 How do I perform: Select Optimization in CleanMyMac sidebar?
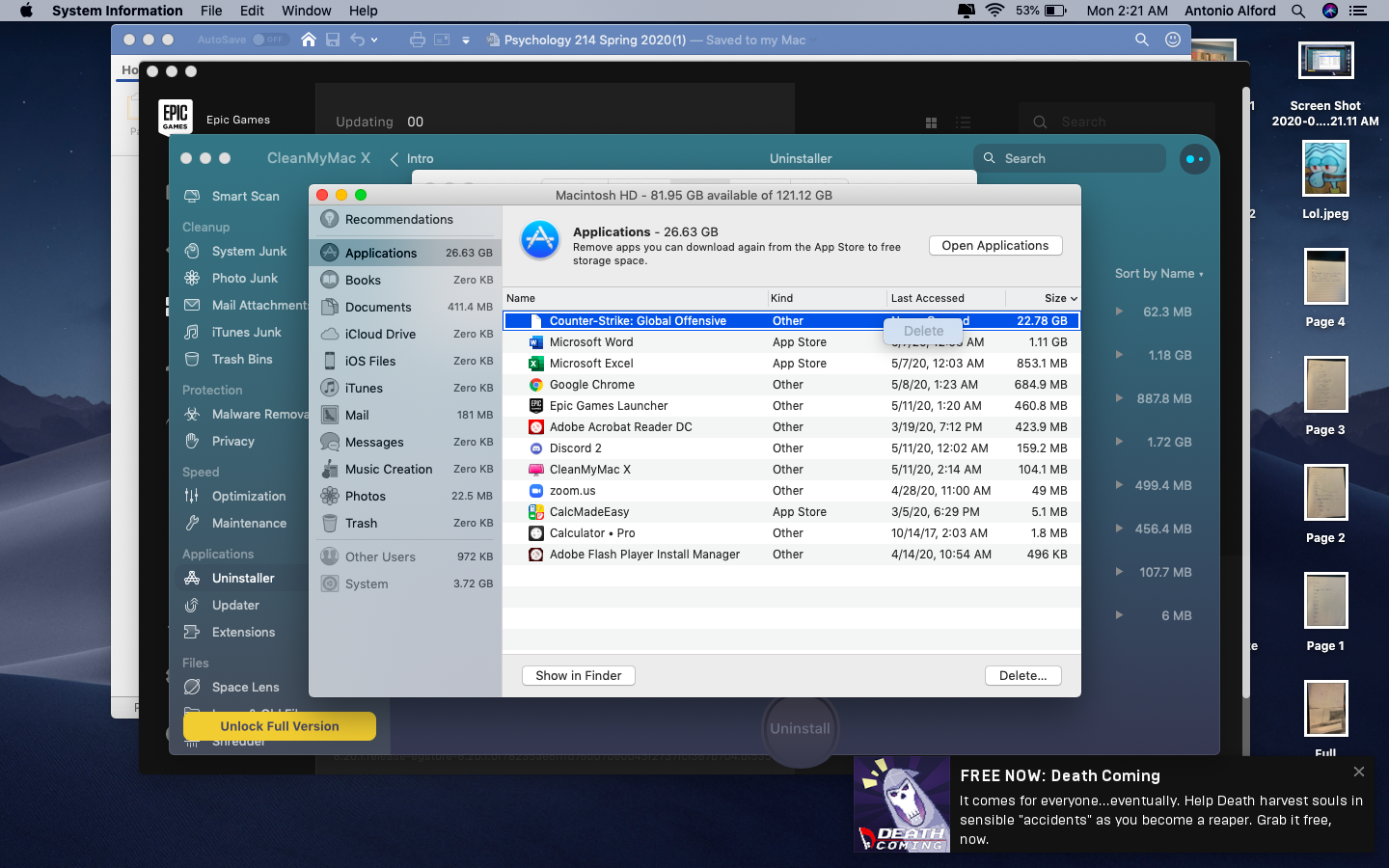(x=235, y=496)
